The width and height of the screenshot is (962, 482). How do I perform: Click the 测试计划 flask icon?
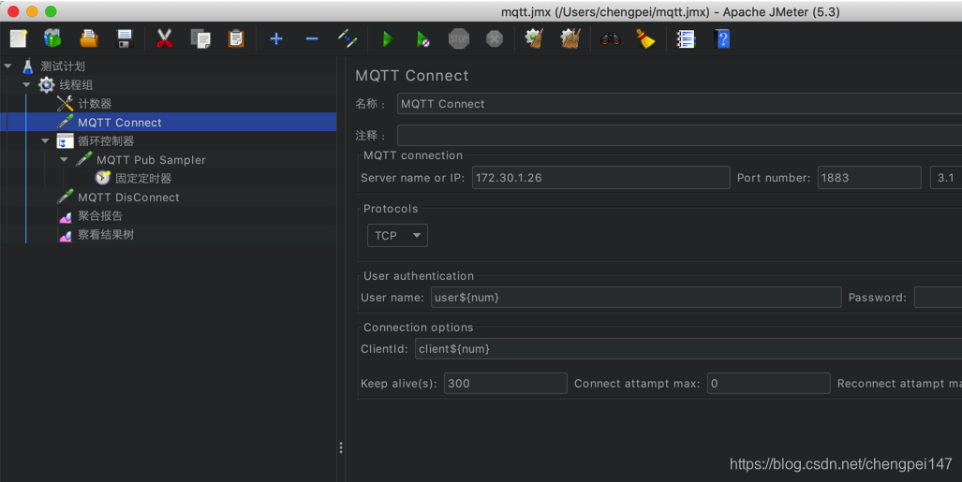(x=28, y=66)
